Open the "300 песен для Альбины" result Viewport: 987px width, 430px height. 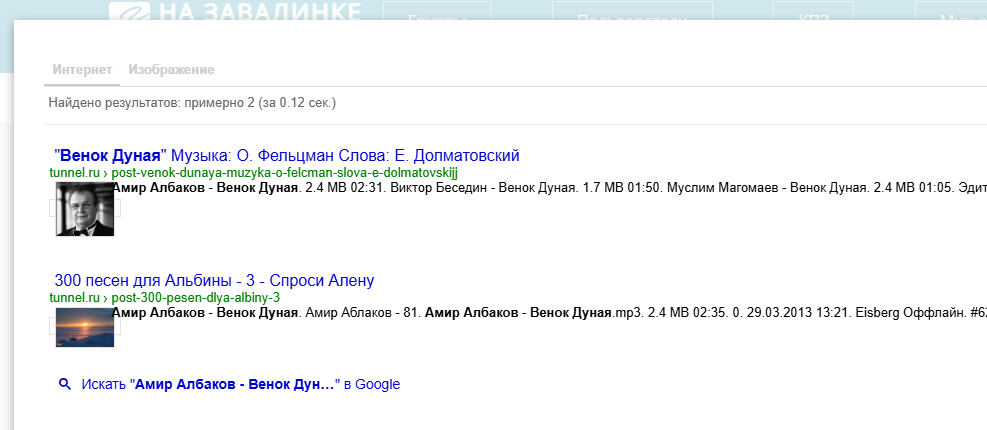[x=213, y=281]
